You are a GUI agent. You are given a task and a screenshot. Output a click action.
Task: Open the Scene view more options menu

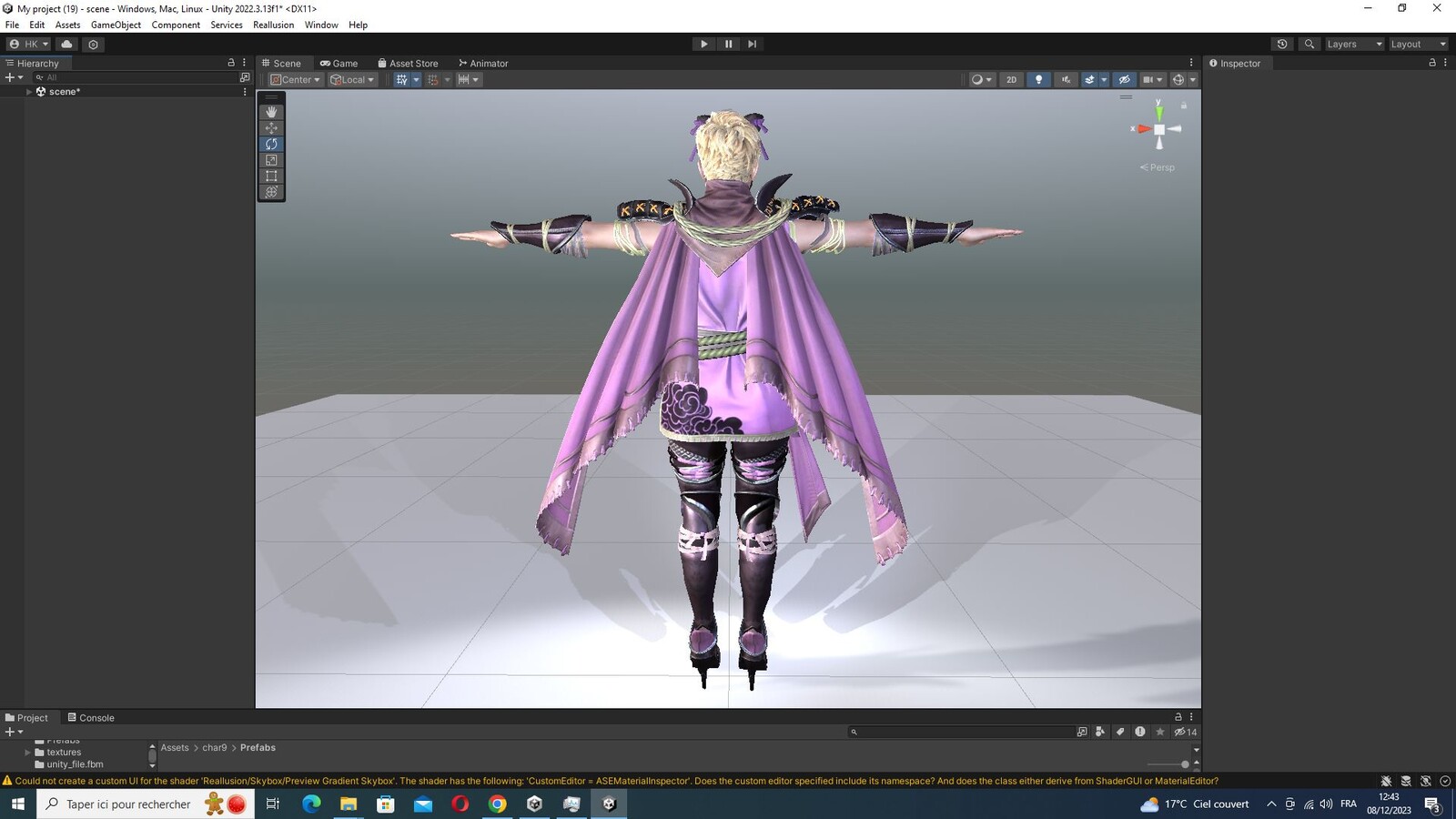[1191, 63]
